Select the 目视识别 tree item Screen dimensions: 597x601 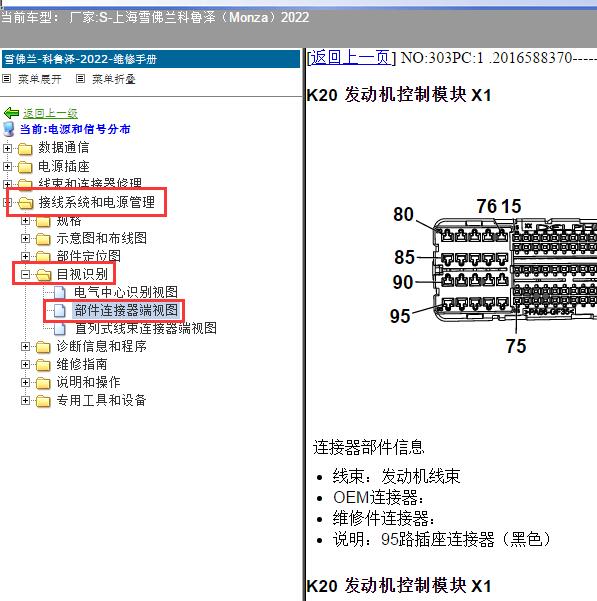pyautogui.click(x=82, y=274)
